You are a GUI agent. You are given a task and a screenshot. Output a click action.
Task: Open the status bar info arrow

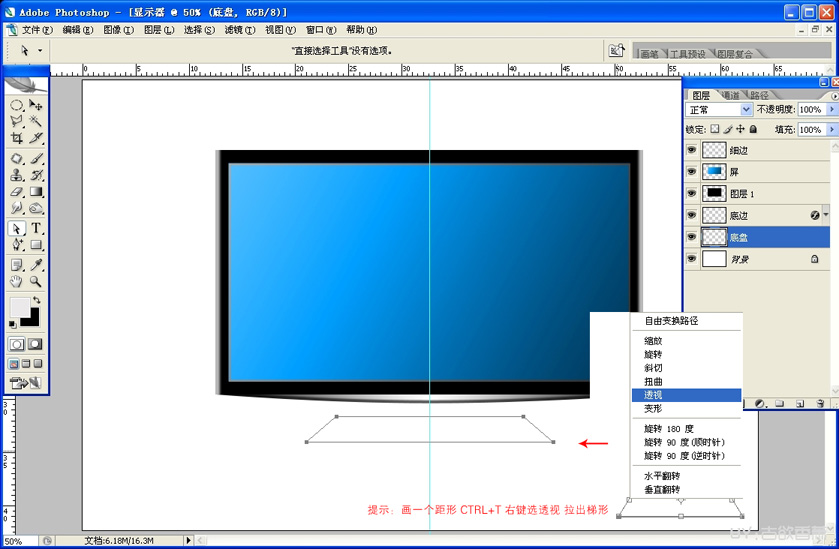pyautogui.click(x=188, y=540)
